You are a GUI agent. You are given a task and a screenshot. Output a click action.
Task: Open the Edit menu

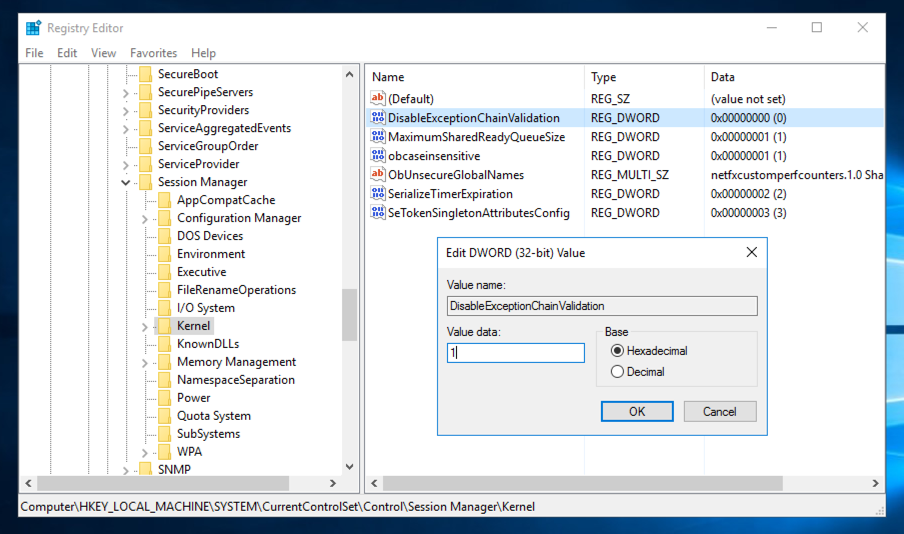point(67,53)
